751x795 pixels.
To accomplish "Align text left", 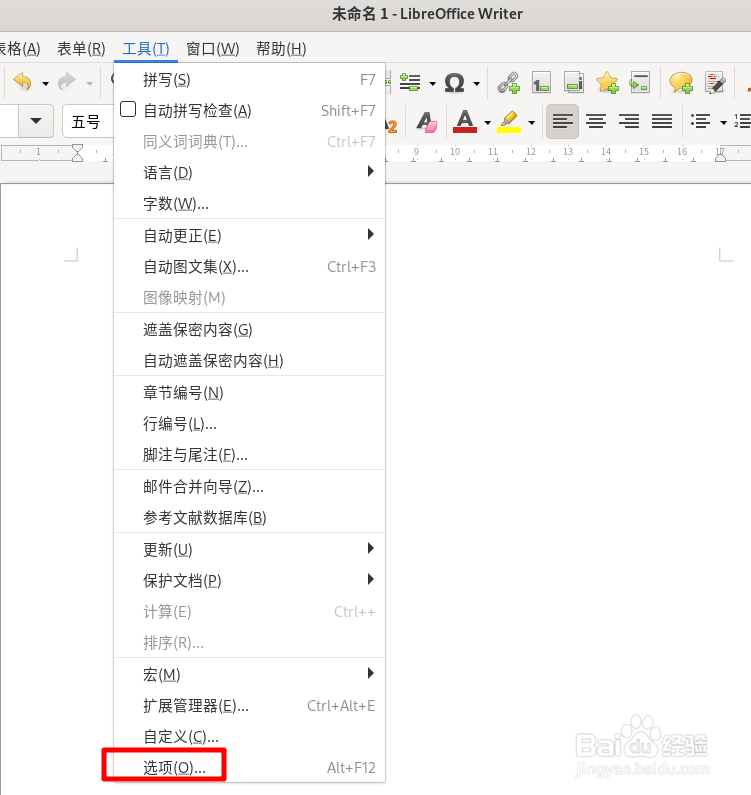I will coord(562,122).
